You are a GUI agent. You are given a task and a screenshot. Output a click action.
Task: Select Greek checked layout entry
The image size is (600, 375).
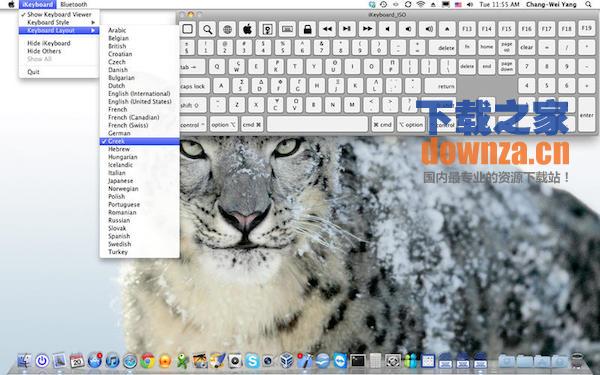(139, 141)
